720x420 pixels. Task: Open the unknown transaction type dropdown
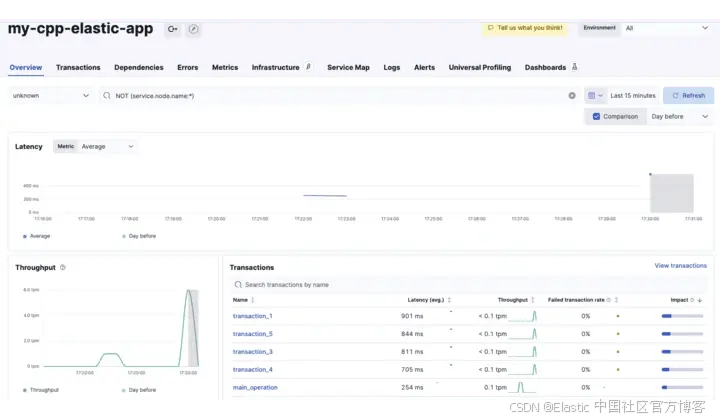tap(51, 95)
